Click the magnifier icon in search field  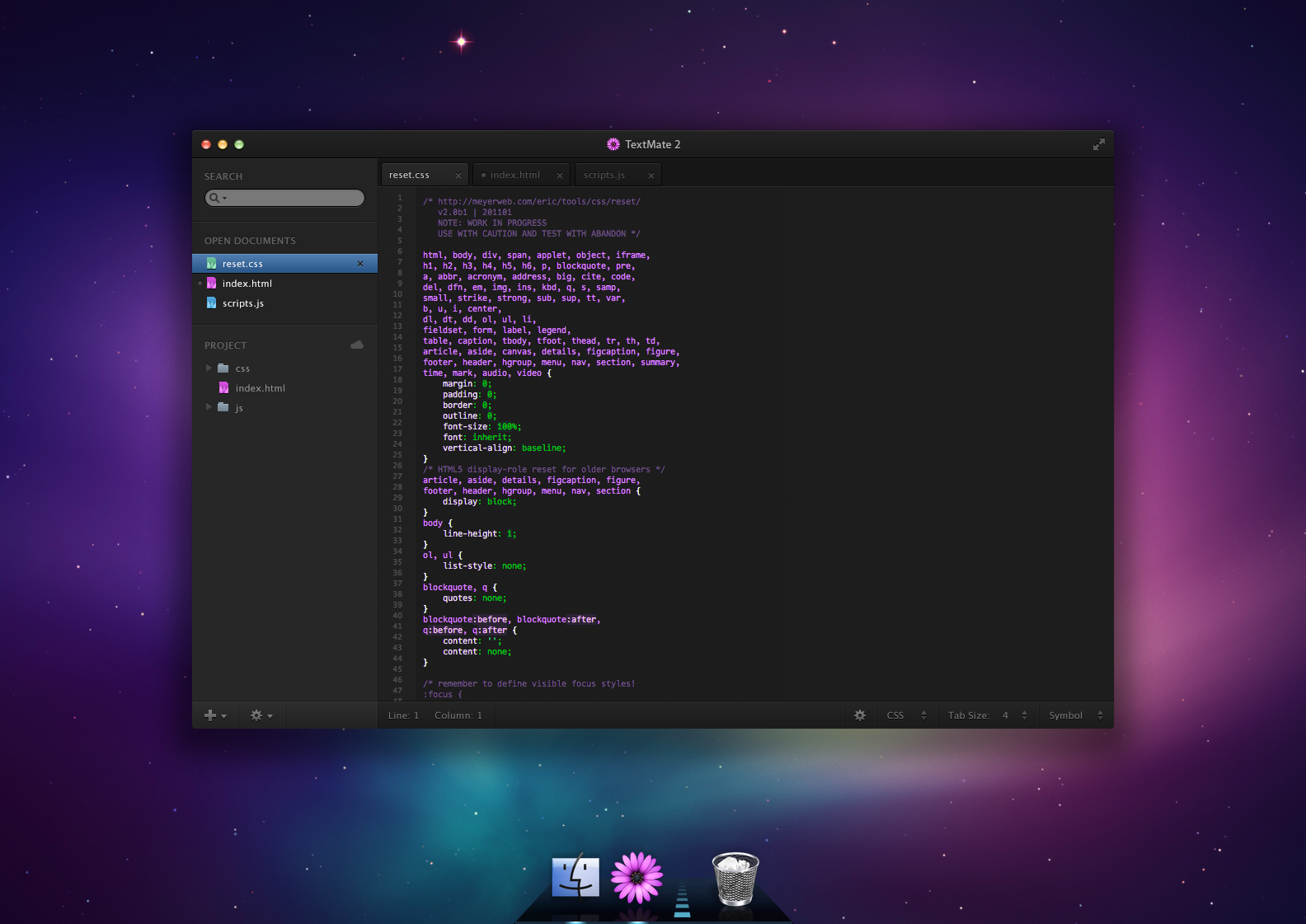click(x=214, y=198)
